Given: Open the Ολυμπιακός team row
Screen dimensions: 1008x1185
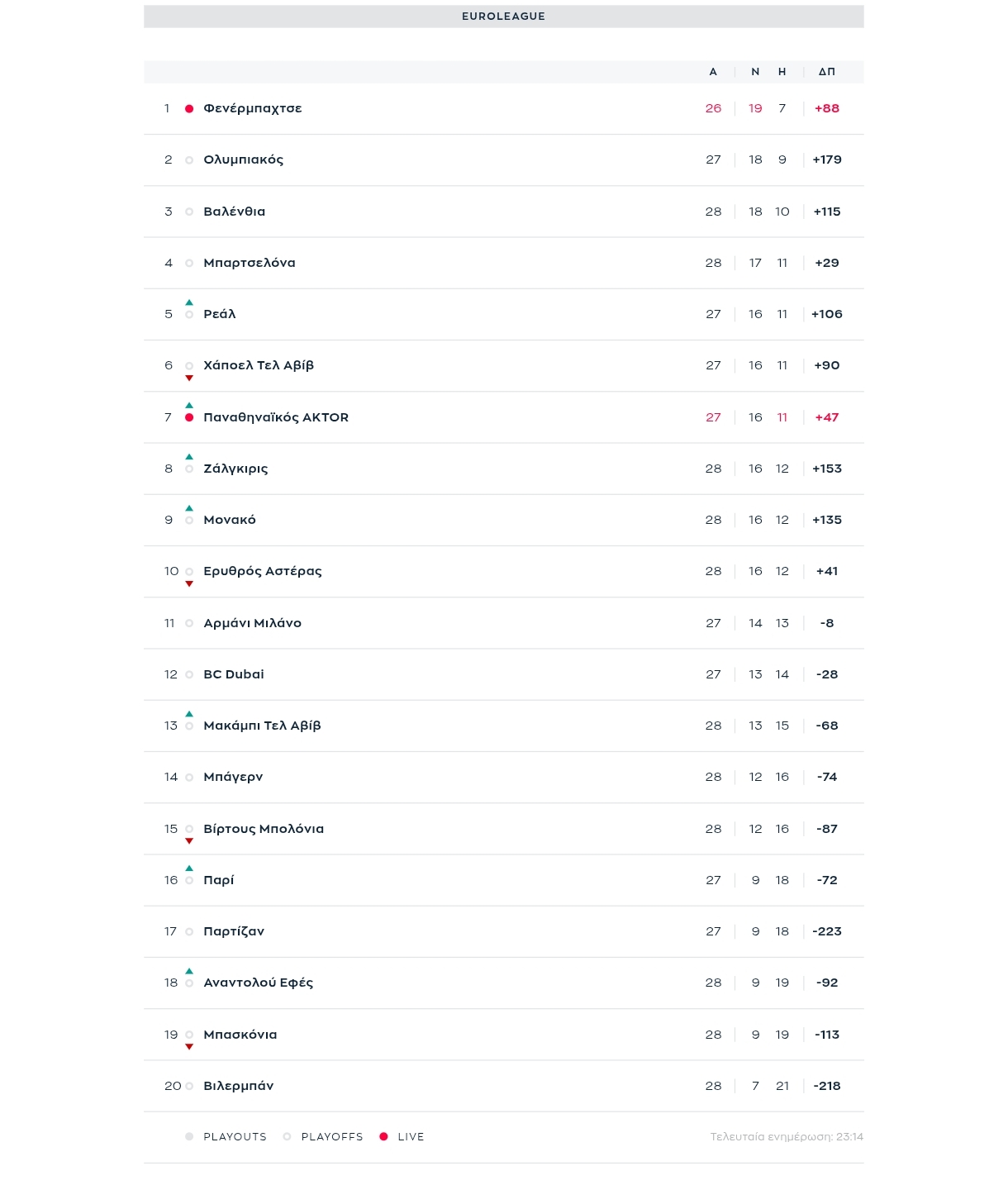Looking at the screenshot, I should tap(243, 160).
